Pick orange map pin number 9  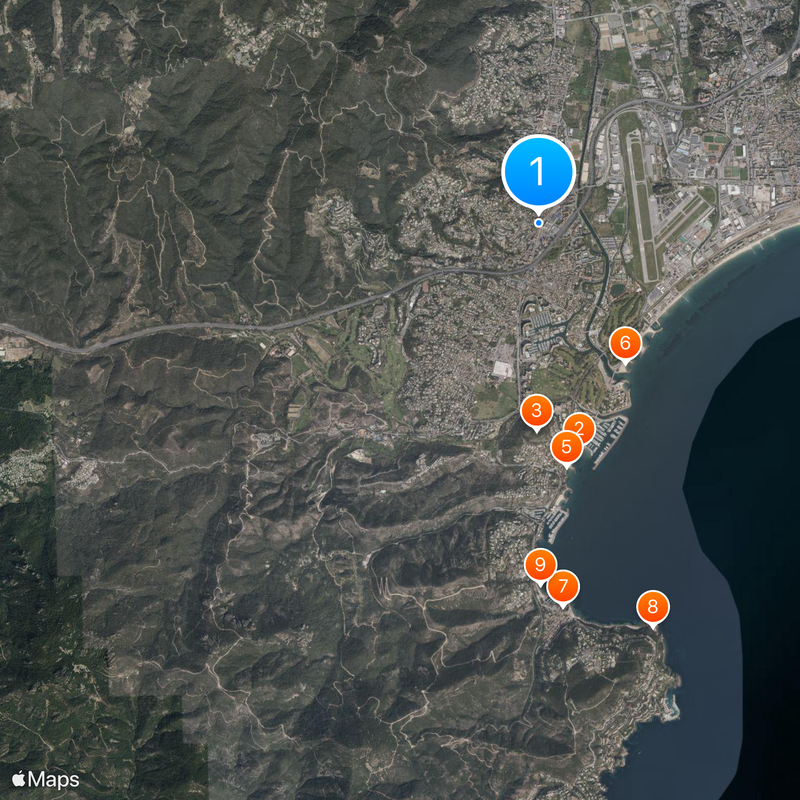coord(540,564)
